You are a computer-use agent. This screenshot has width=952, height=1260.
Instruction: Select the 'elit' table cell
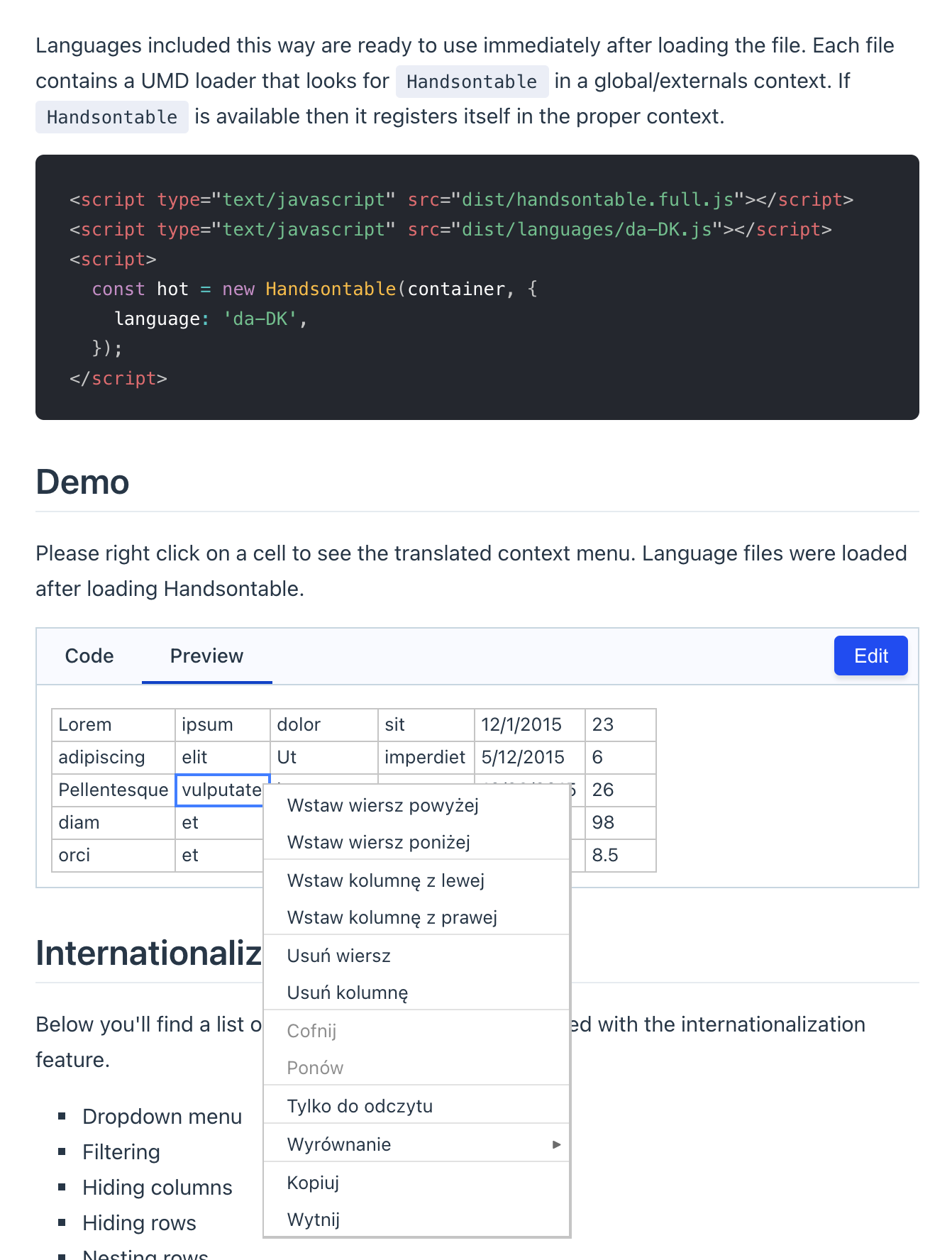tap(223, 757)
